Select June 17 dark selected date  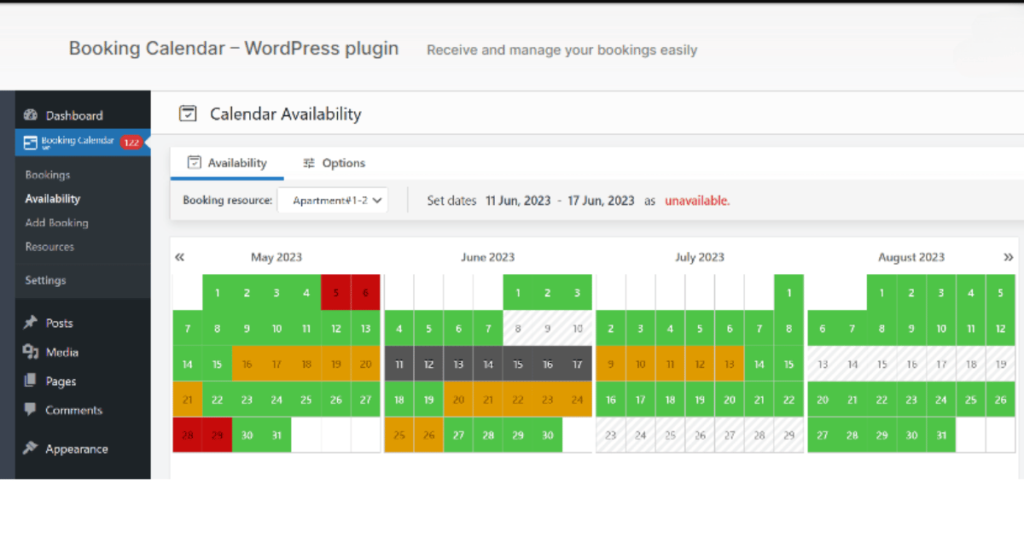pyautogui.click(x=577, y=364)
